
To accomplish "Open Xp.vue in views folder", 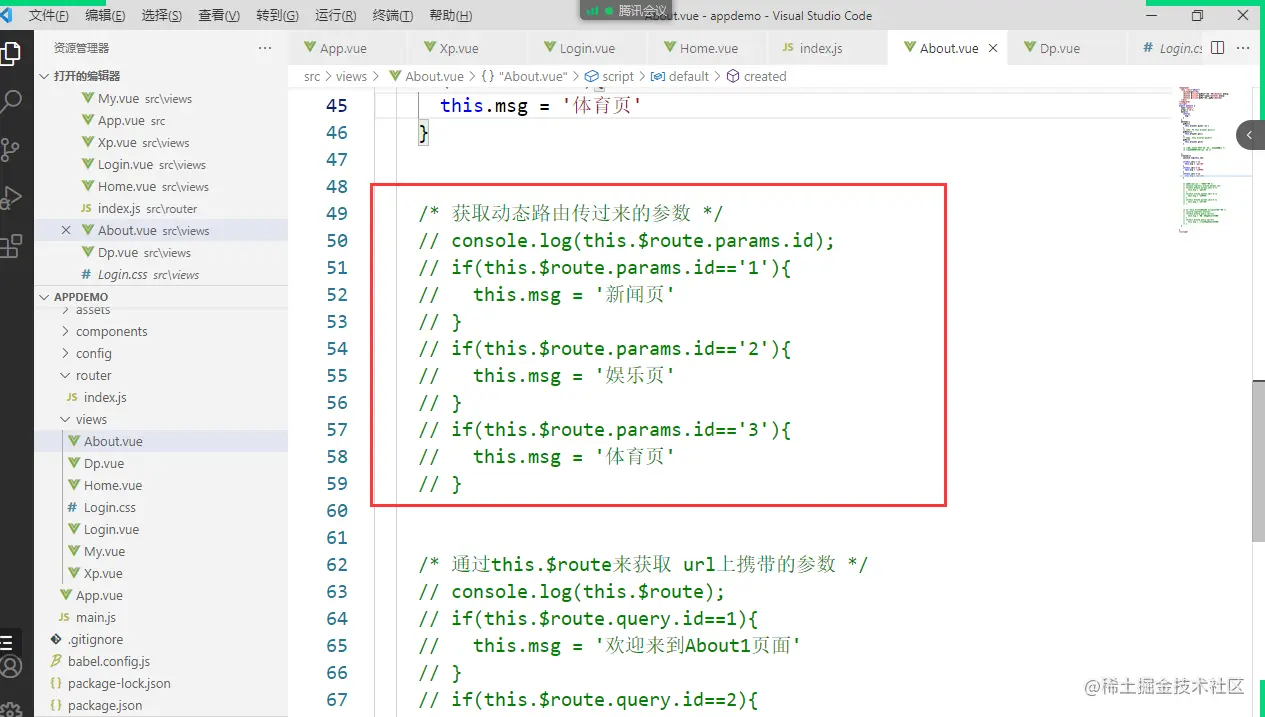I will [161, 573].
